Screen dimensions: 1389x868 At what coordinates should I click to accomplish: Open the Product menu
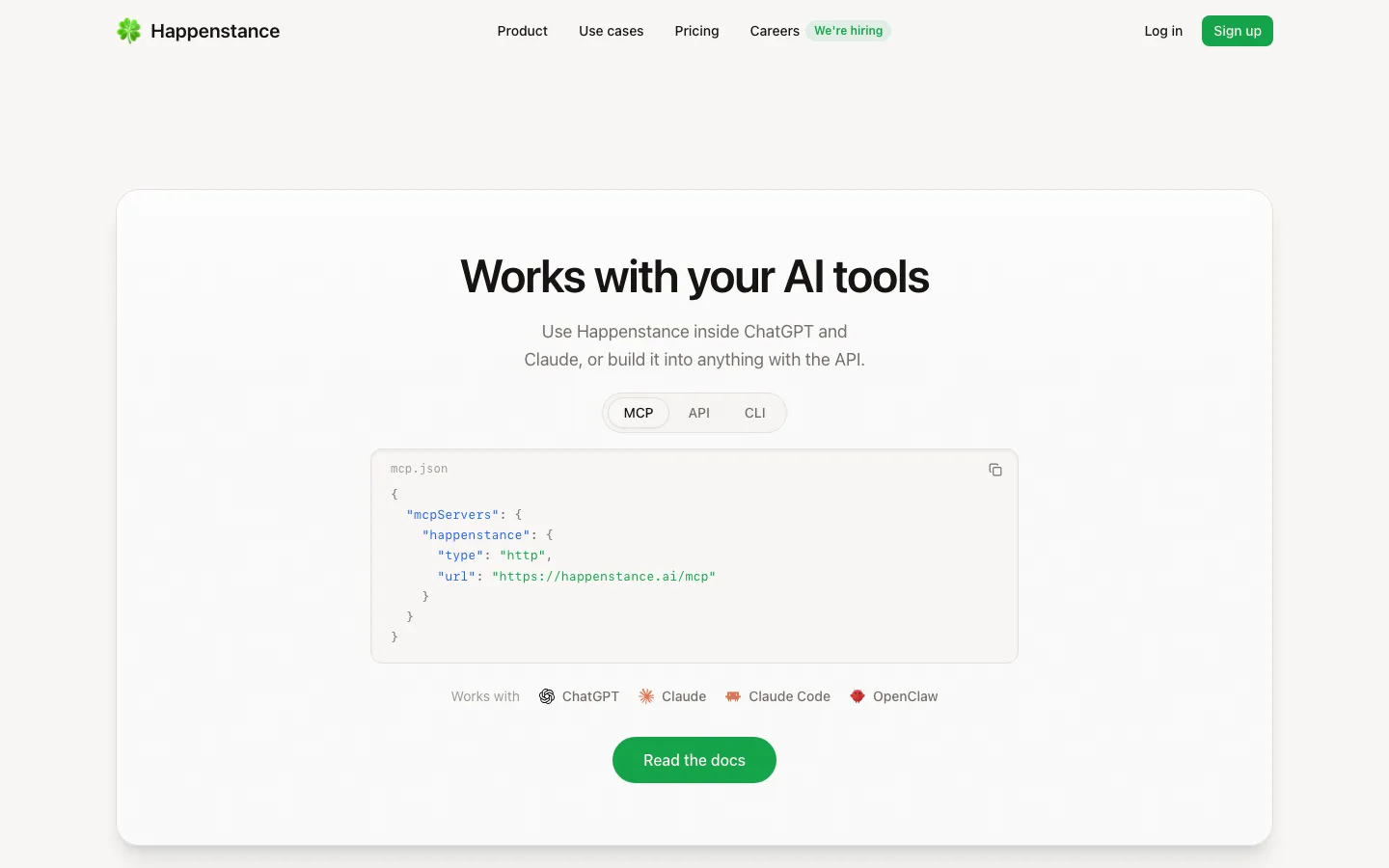(523, 31)
